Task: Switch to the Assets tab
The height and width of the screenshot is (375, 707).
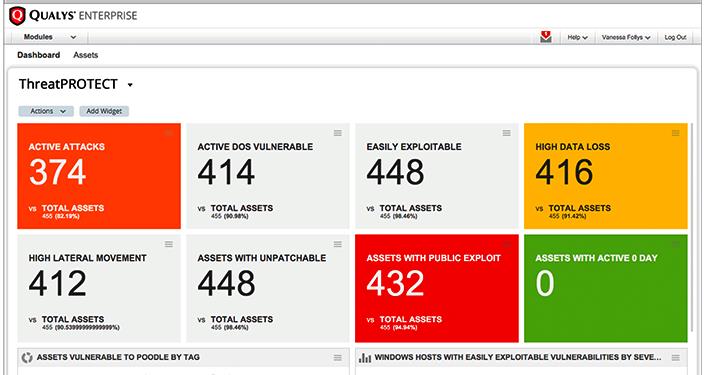Action: coord(86,55)
